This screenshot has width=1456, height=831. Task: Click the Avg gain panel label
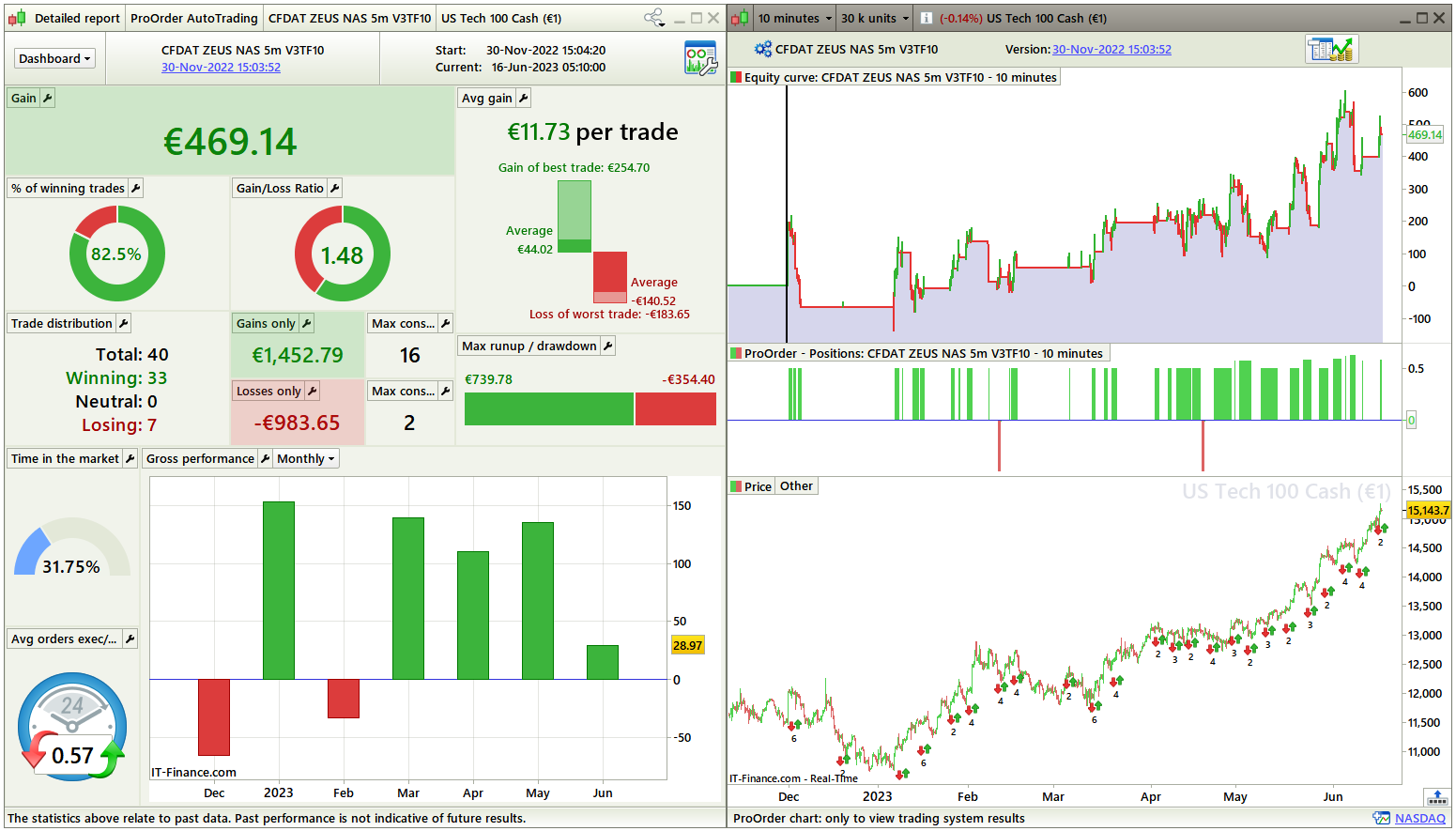[486, 98]
